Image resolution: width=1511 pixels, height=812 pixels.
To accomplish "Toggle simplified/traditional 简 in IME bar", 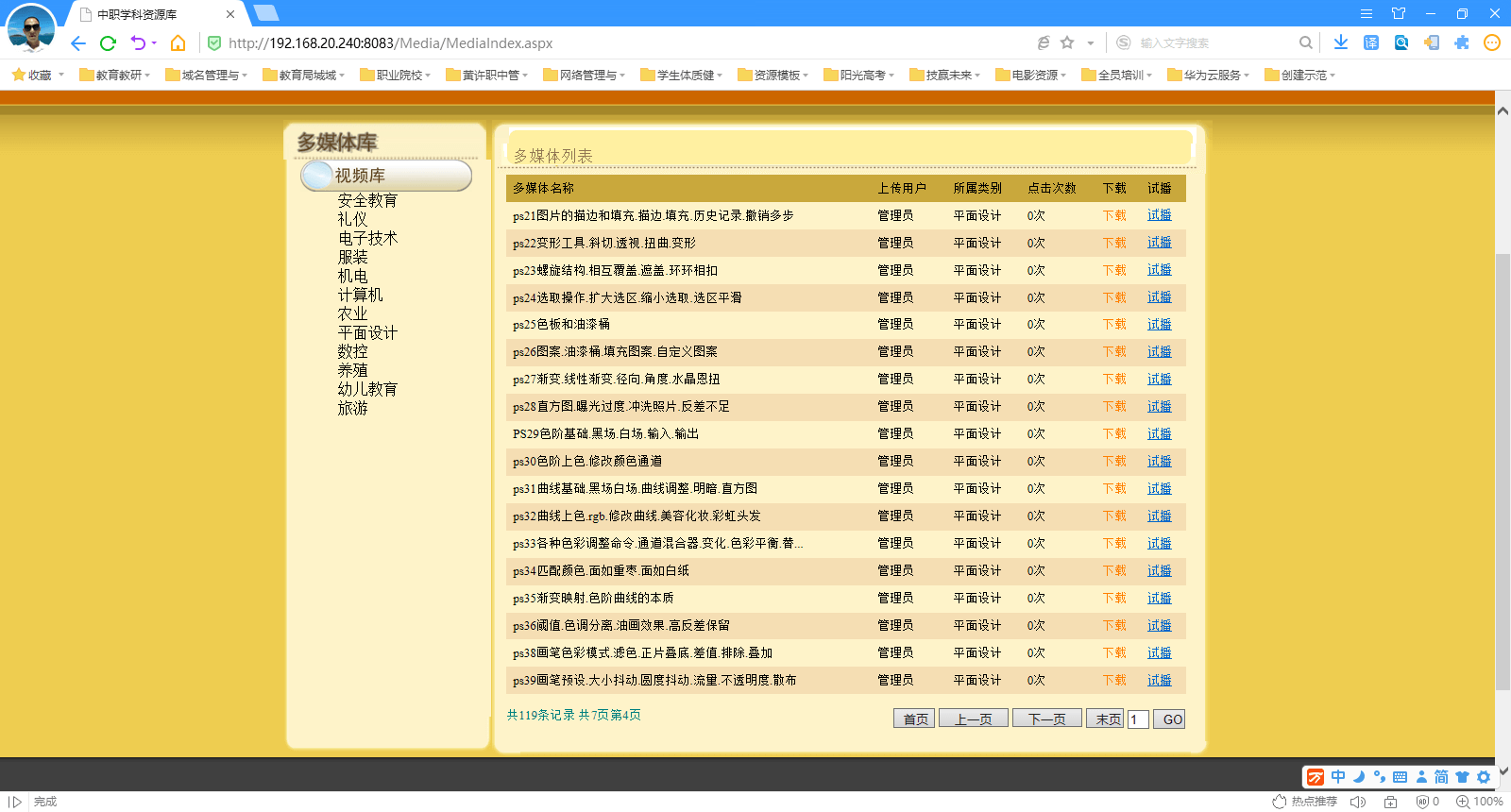I will point(1441,777).
